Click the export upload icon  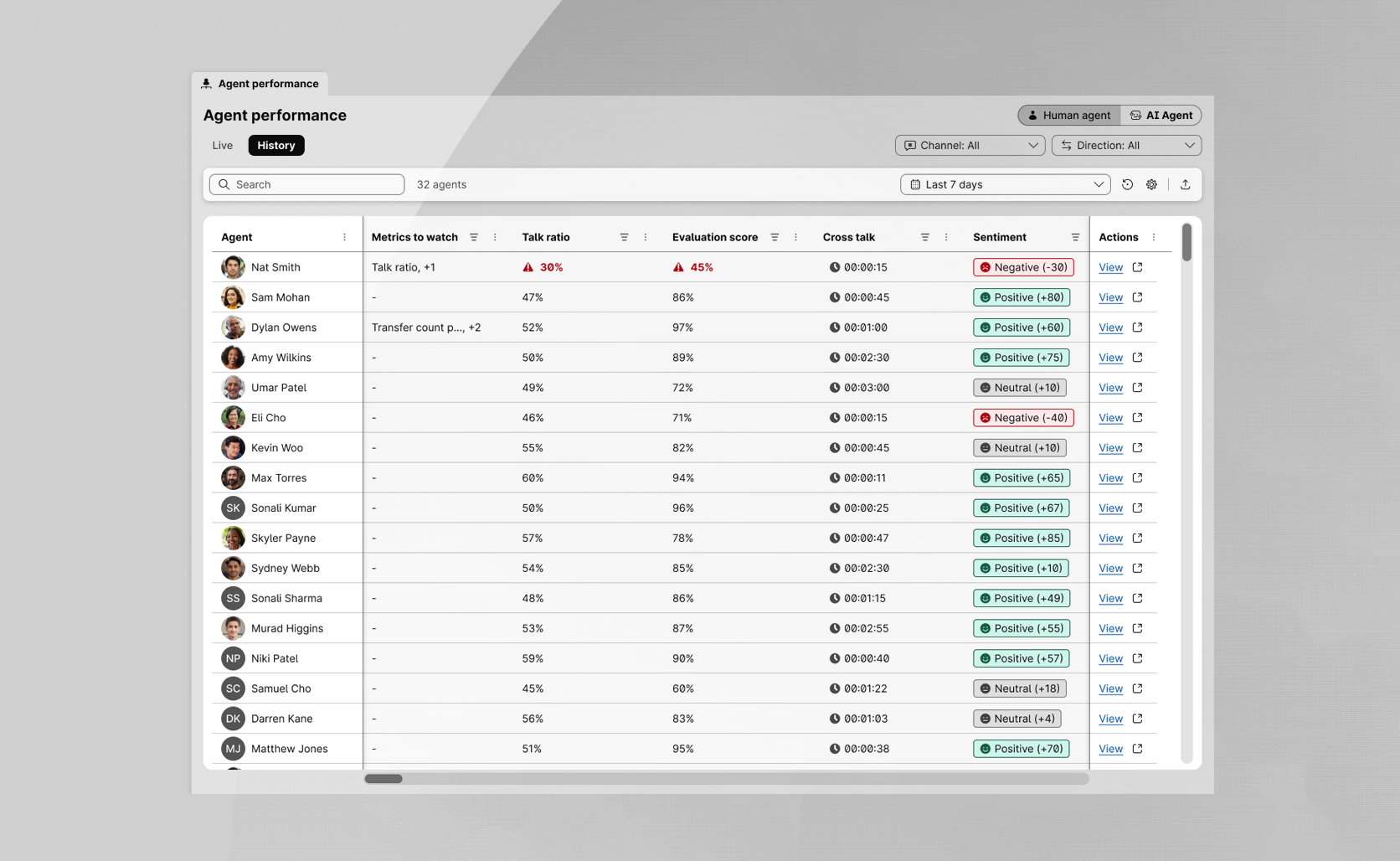coord(1185,184)
